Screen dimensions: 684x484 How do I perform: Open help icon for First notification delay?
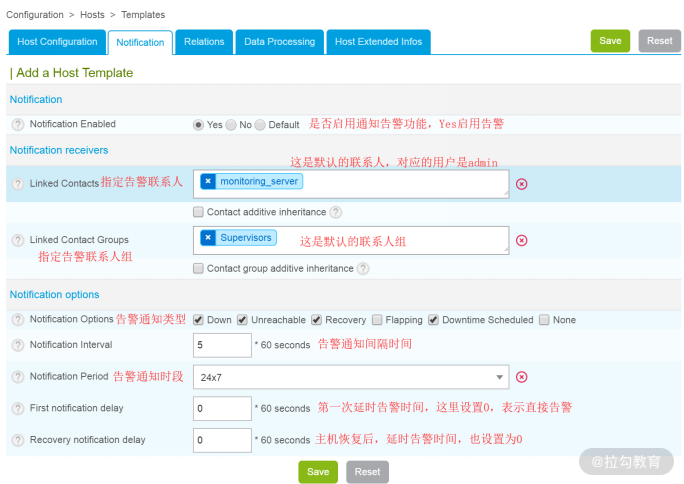point(18,409)
